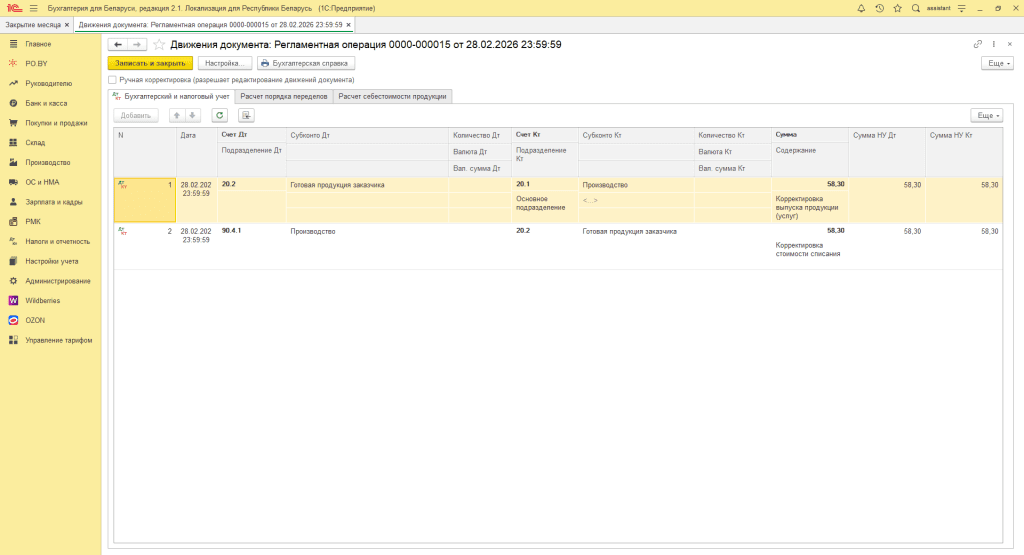This screenshot has width=1024, height=555.
Task: Select row number 2 cell
Action: tap(145, 247)
